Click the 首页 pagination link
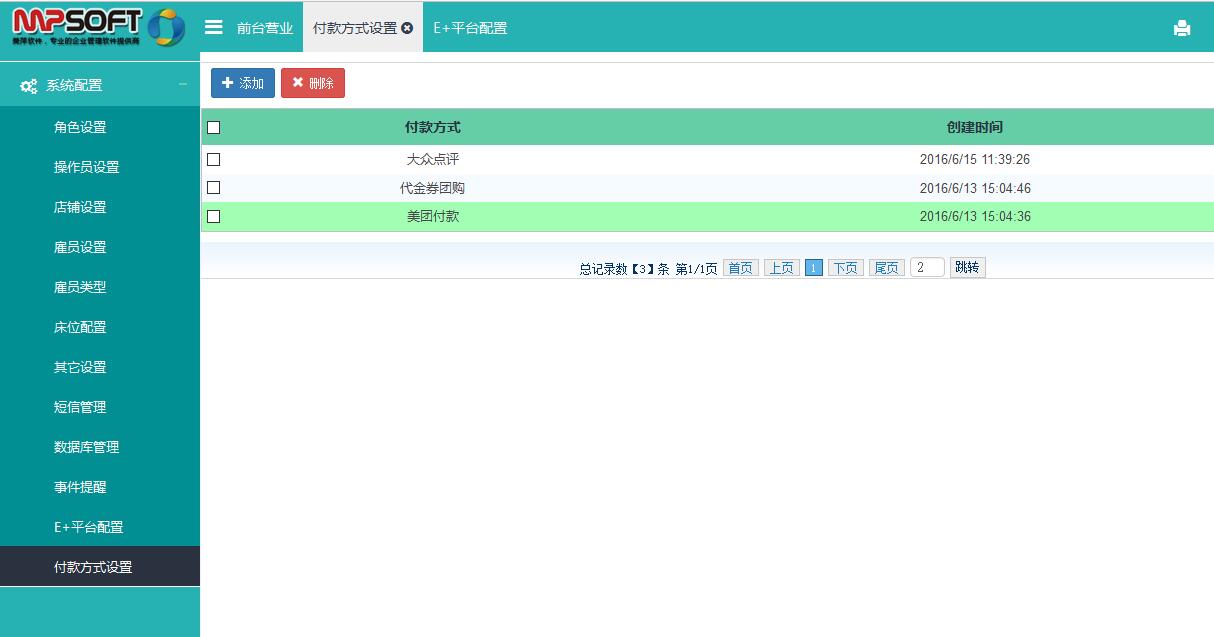 pos(740,268)
